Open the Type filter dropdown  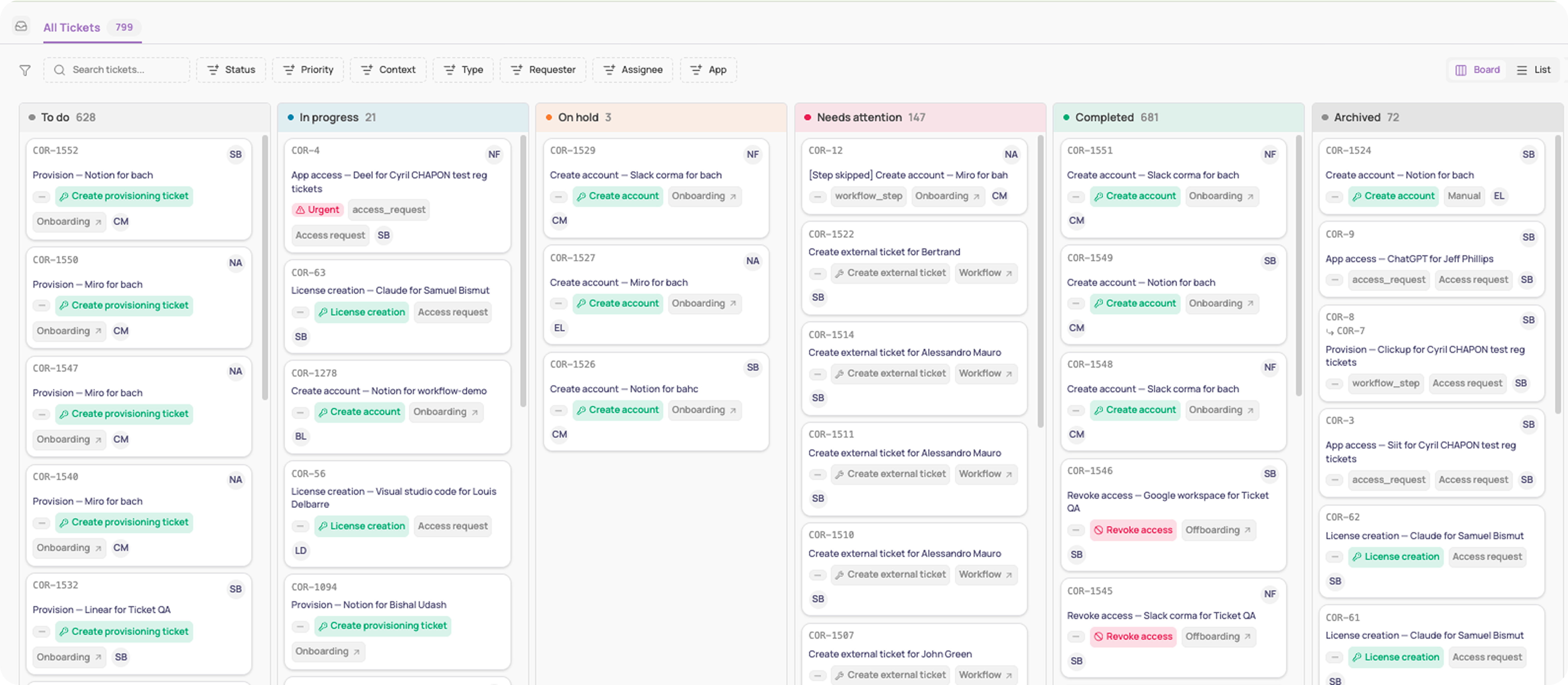463,70
